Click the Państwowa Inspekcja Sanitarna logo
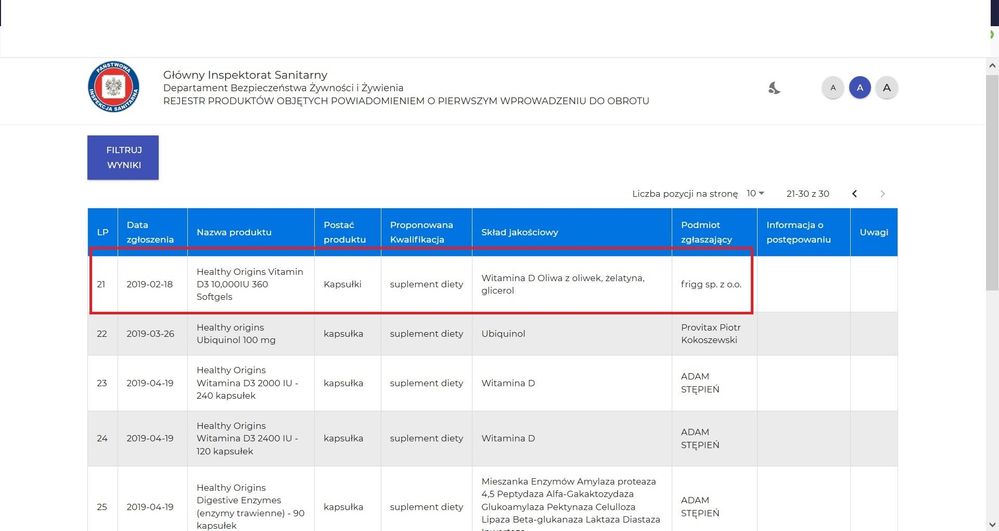The height and width of the screenshot is (531, 999). [113, 87]
